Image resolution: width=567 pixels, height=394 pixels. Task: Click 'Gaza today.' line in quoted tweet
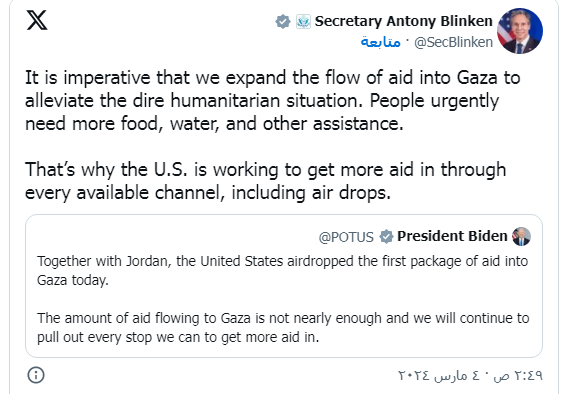click(x=73, y=280)
